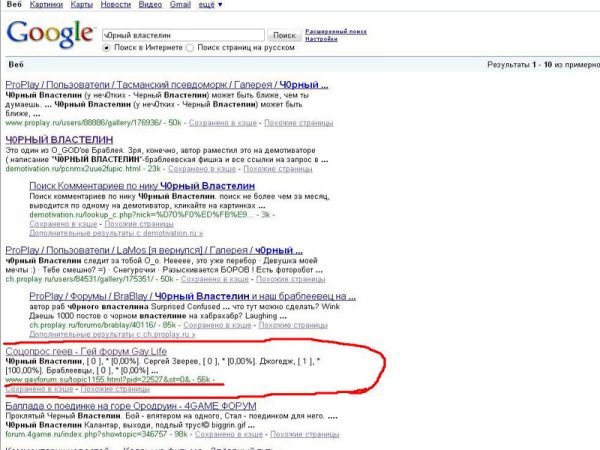
Task: Show additional results from demotivation.ru
Action: tap(116, 233)
